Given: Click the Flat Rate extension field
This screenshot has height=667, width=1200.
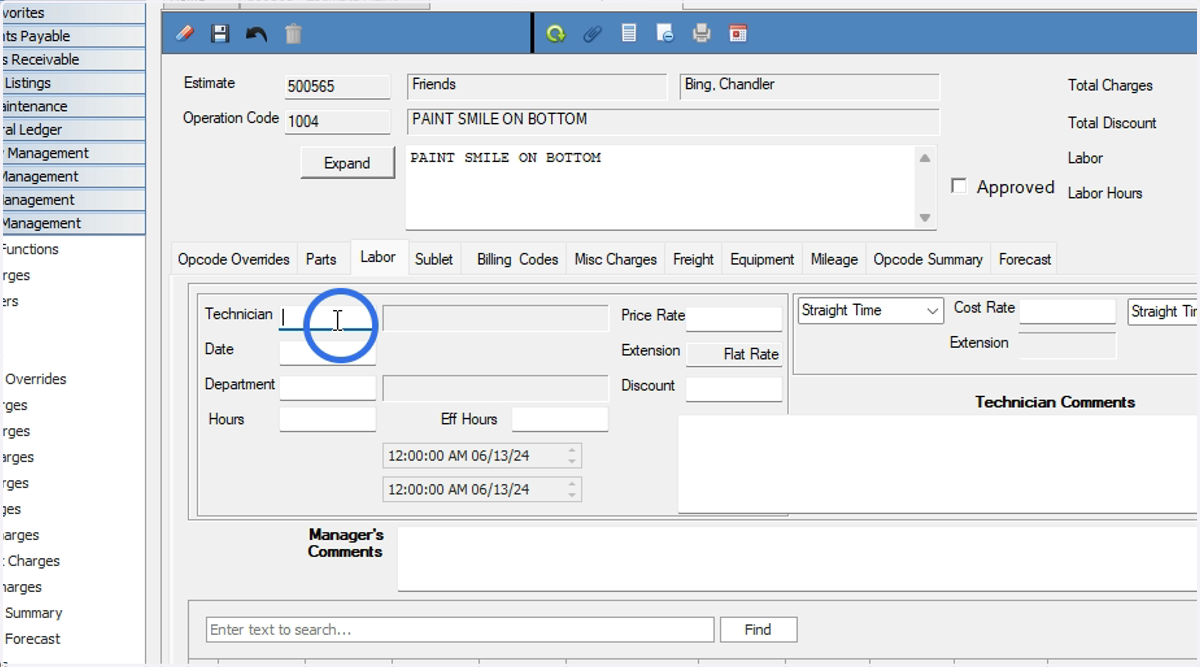Looking at the screenshot, I should click(734, 354).
